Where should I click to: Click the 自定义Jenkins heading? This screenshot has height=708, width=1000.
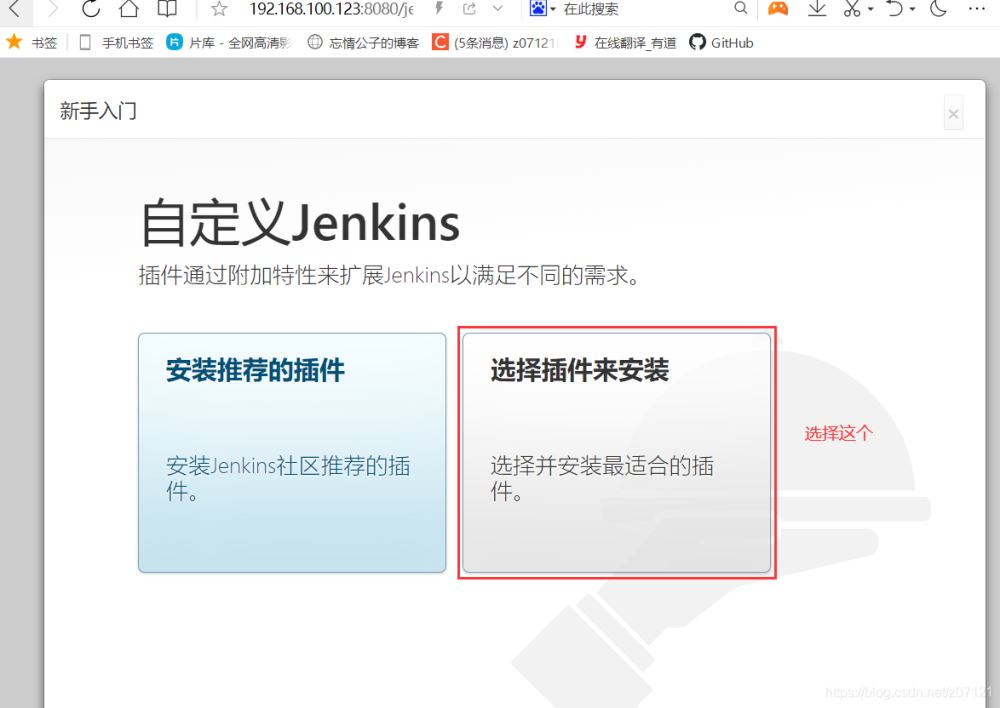pyautogui.click(x=300, y=222)
